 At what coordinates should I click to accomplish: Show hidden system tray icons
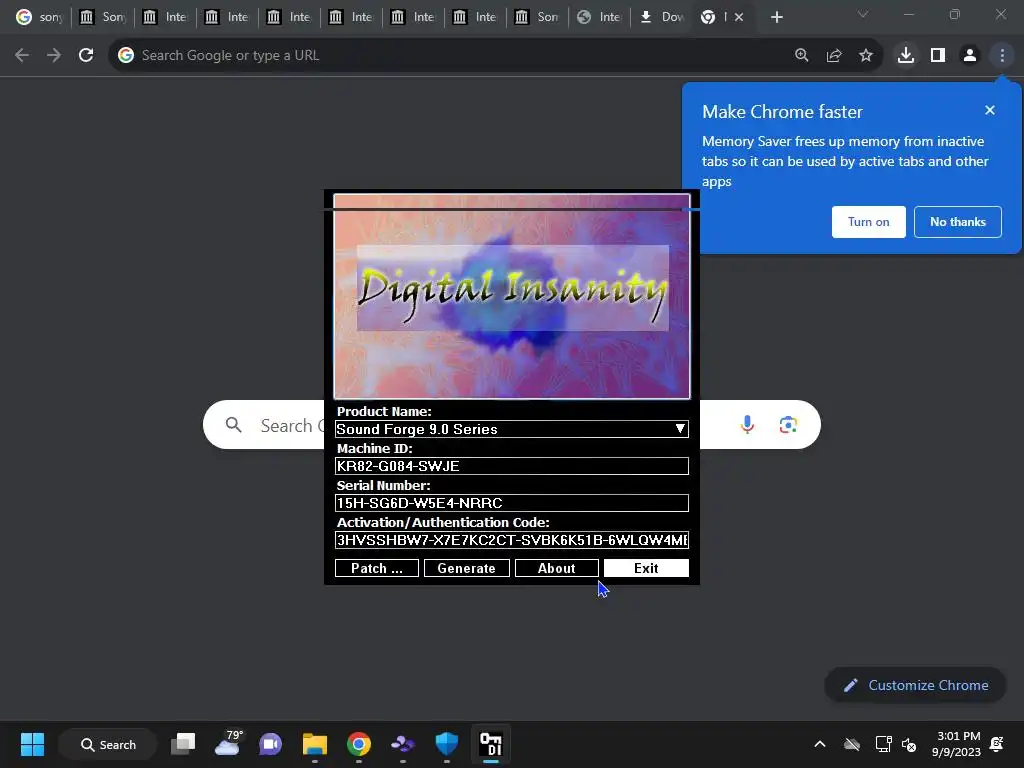coord(820,744)
